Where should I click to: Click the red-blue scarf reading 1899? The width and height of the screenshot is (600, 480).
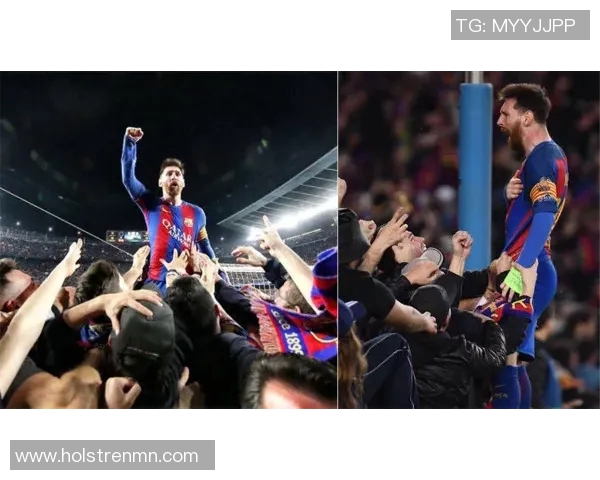point(287,325)
